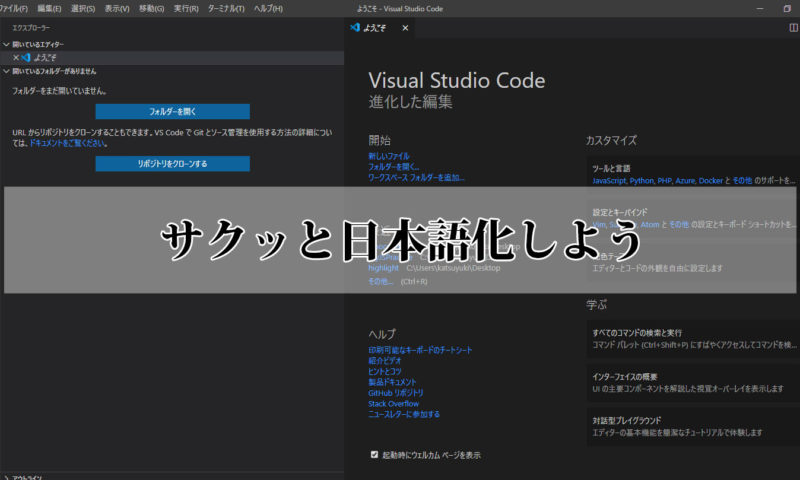The width and height of the screenshot is (800, 480).
Task: Open the 移動(G) menu
Action: [152, 9]
